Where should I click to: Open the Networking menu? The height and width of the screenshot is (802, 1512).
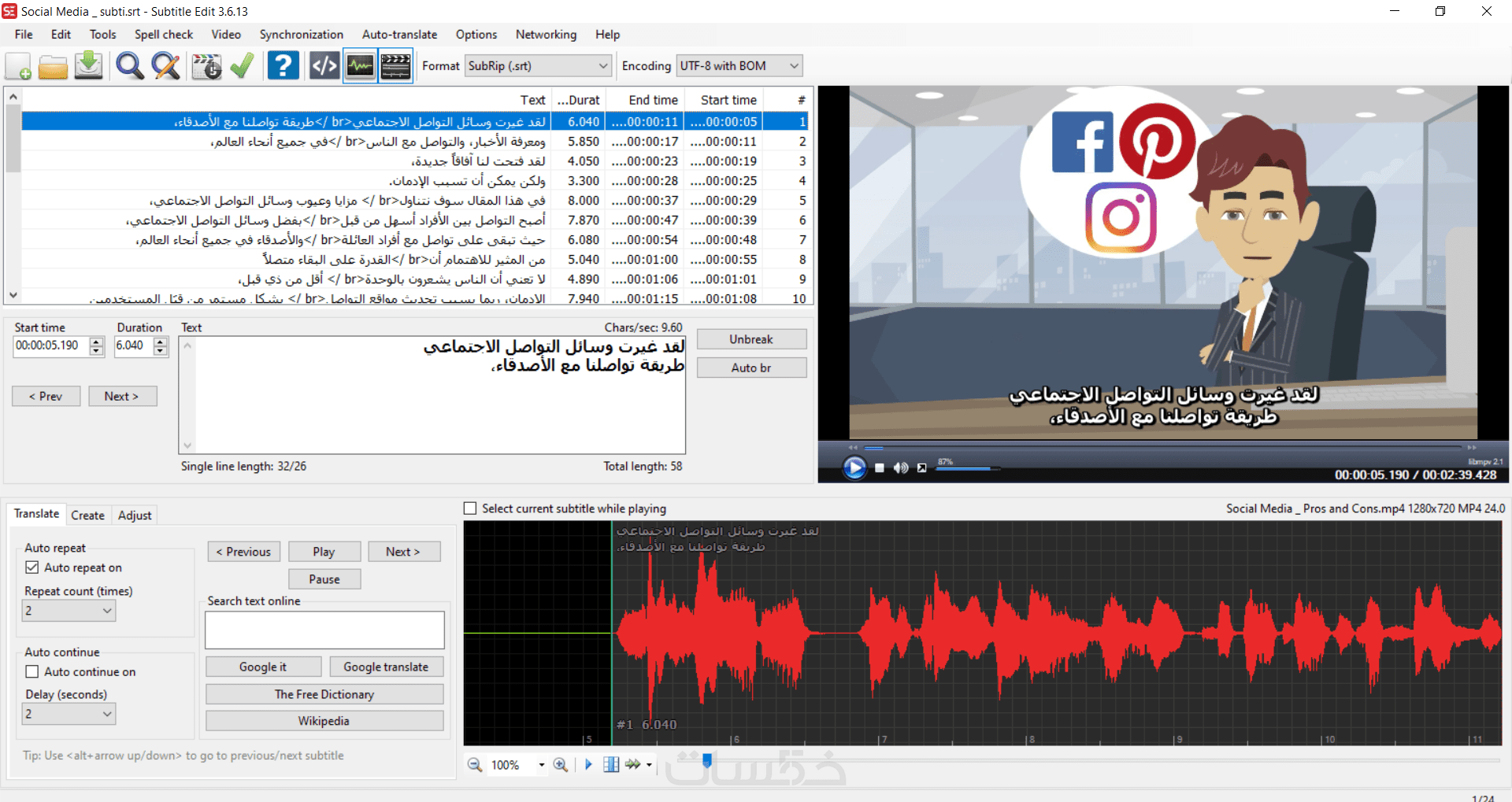pyautogui.click(x=547, y=35)
